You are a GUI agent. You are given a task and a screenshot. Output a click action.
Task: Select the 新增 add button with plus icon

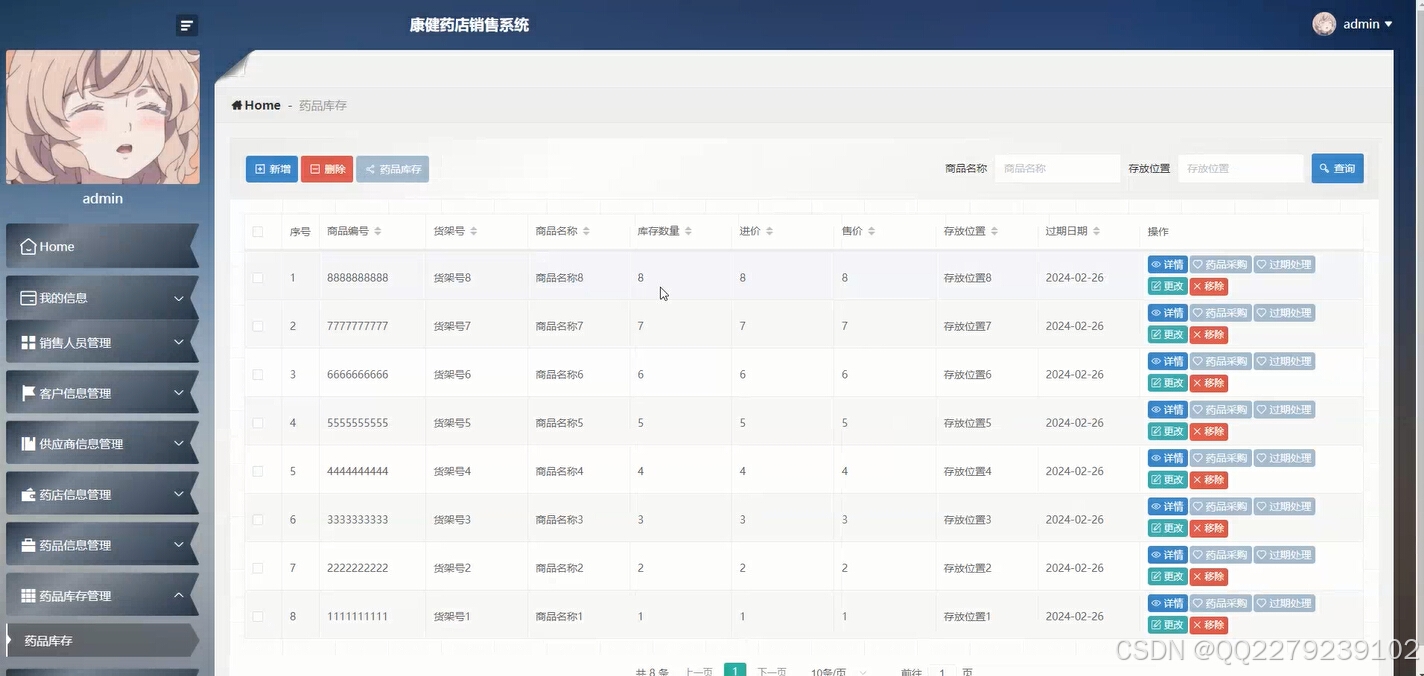click(271, 168)
